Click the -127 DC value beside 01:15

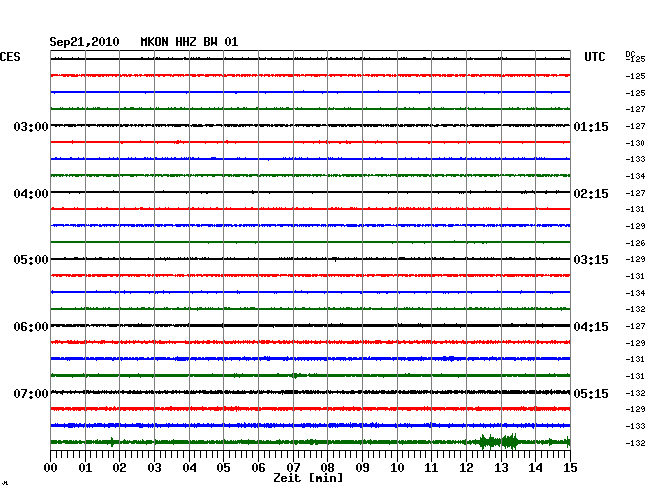(635, 126)
